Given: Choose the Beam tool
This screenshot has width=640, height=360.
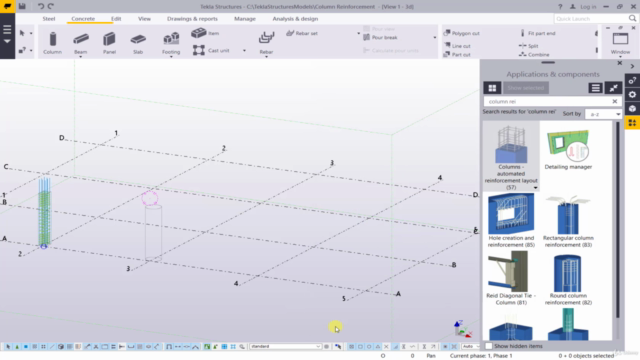Looking at the screenshot, I should [80, 43].
